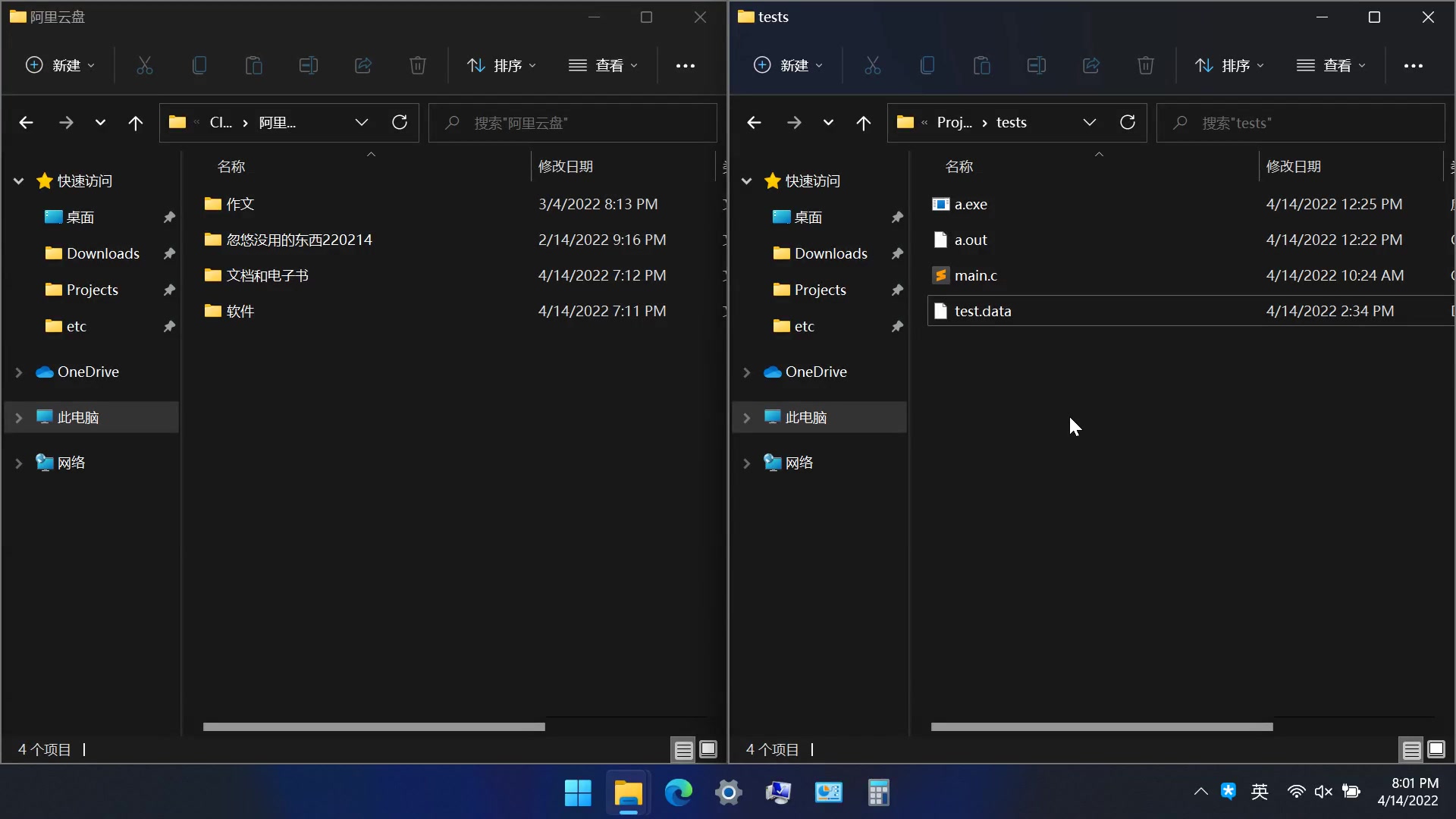
Task: Open the three-dots more menu in tests window
Action: tap(1413, 66)
